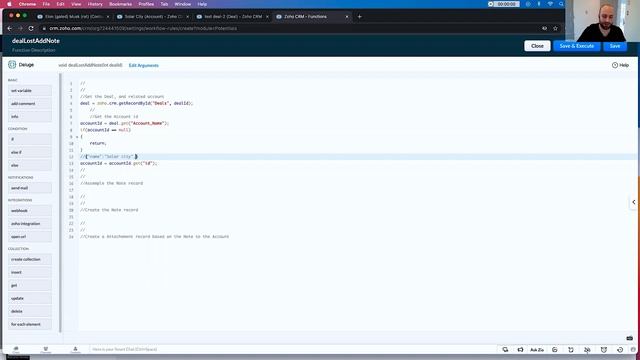Click the browser address bar URL

(x=143, y=29)
